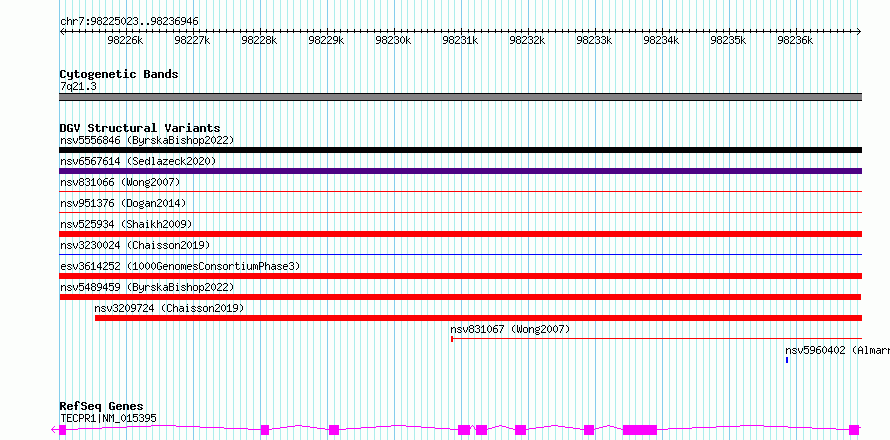The image size is (890, 440).
Task: Open variant label nsv831067 (Wong2007)
Action: tap(510, 329)
